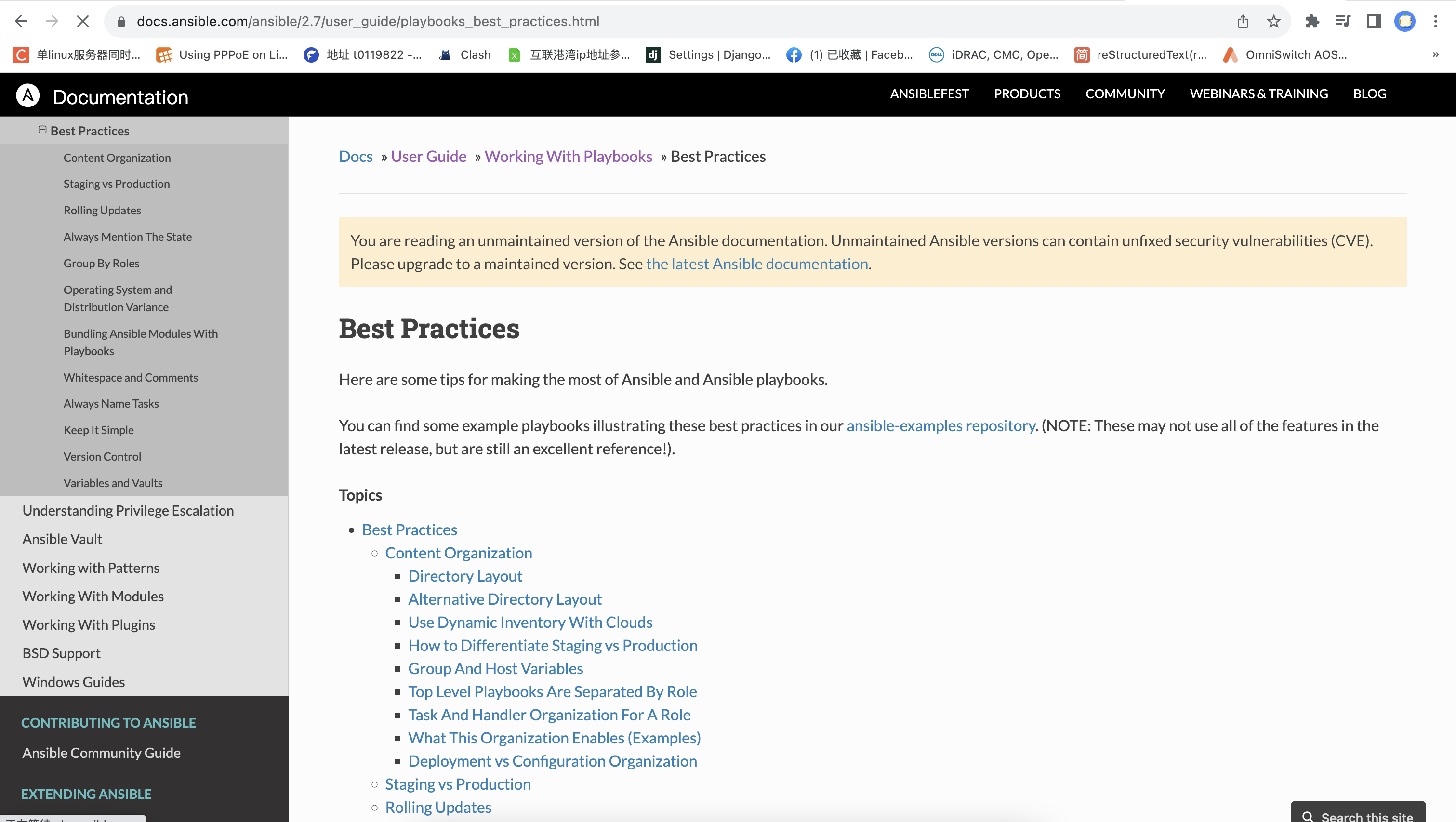Toggle the browser side panel icon
This screenshot has width=1456, height=822.
(x=1374, y=22)
